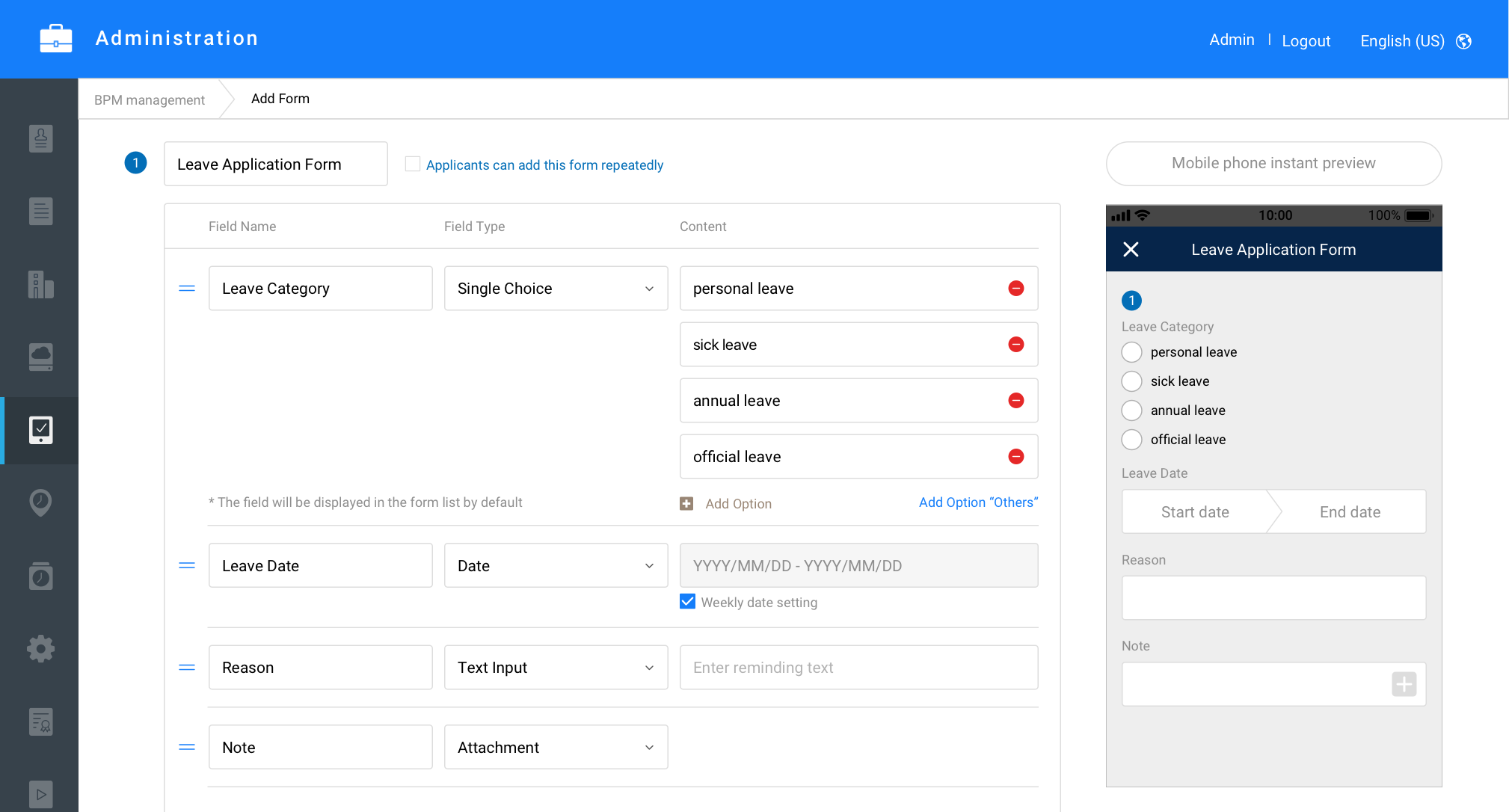Expand the Single Choice field type dropdown
The image size is (1509, 812).
point(556,289)
